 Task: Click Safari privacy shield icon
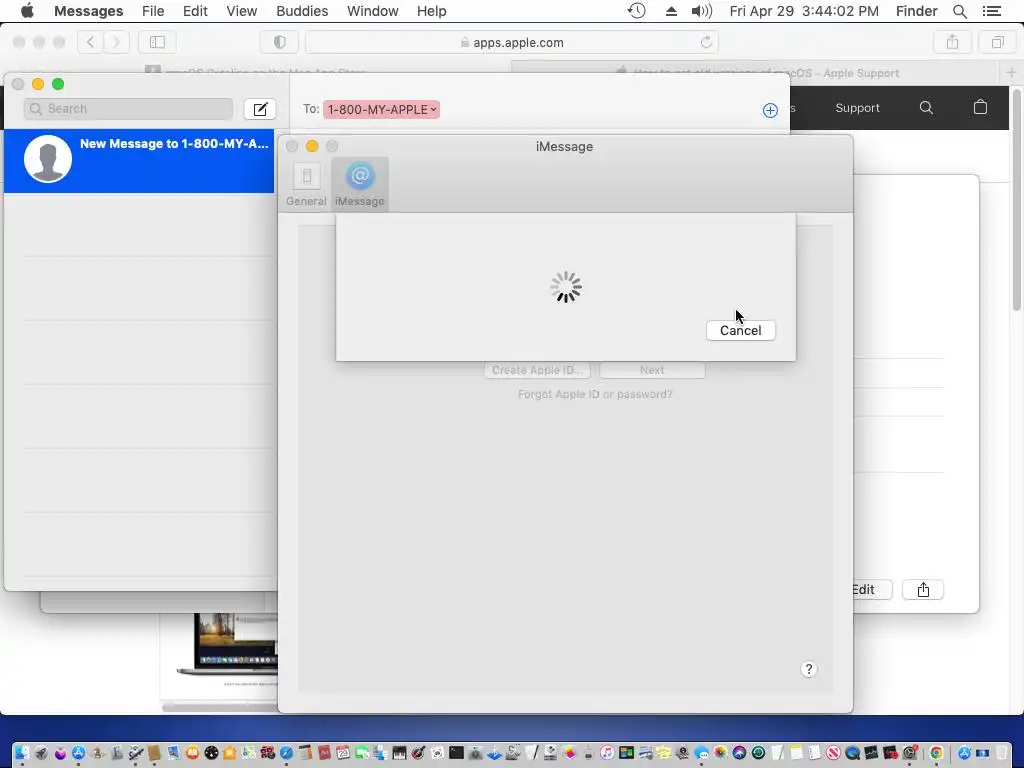coord(280,42)
